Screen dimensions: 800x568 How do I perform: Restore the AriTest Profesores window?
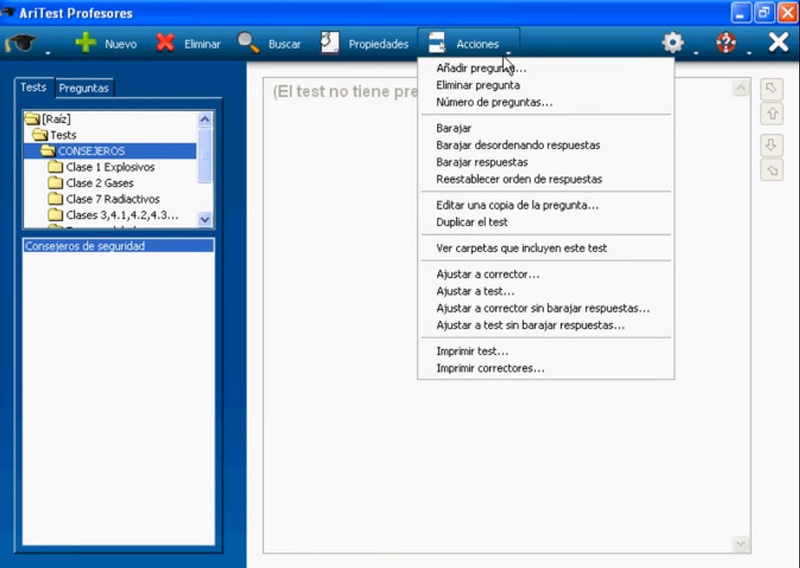(x=764, y=13)
